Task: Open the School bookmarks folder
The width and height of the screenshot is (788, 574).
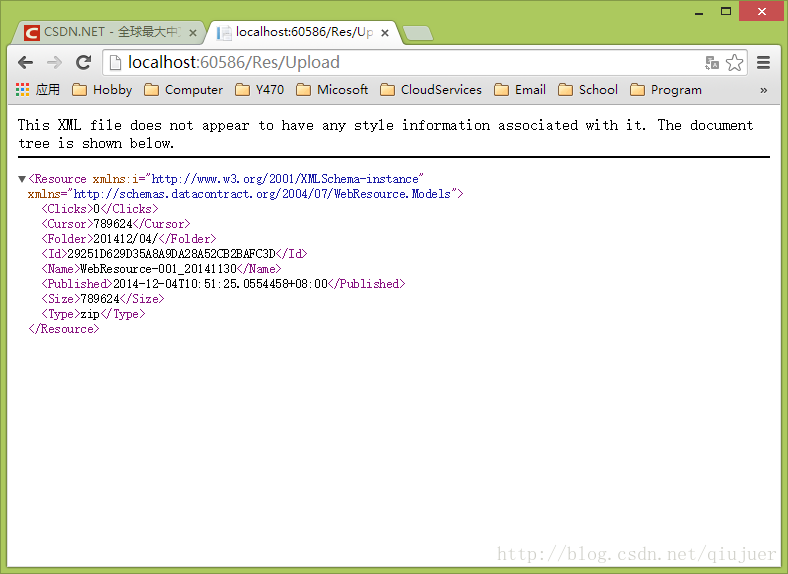Action: point(588,90)
